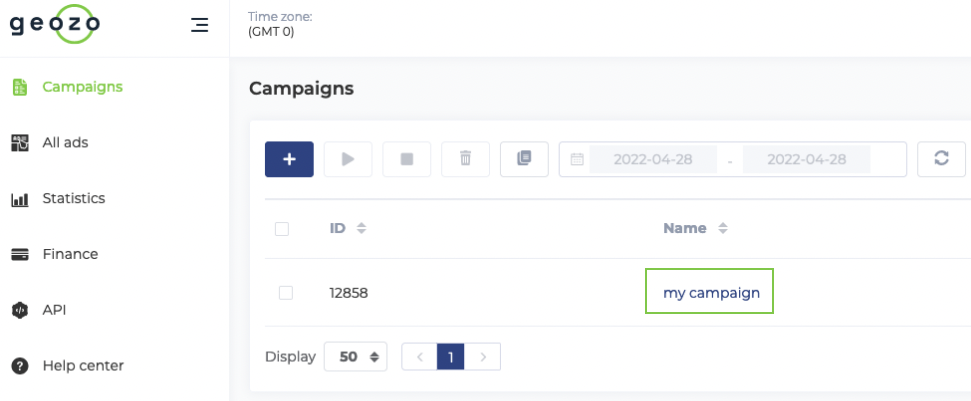The height and width of the screenshot is (401, 971).
Task: Click the blue plus add campaign button
Action: click(289, 159)
